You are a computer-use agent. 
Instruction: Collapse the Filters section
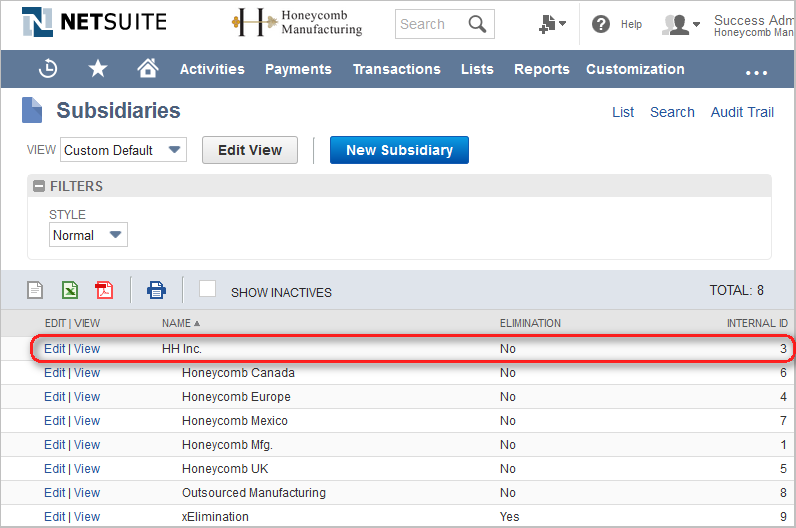[x=39, y=186]
